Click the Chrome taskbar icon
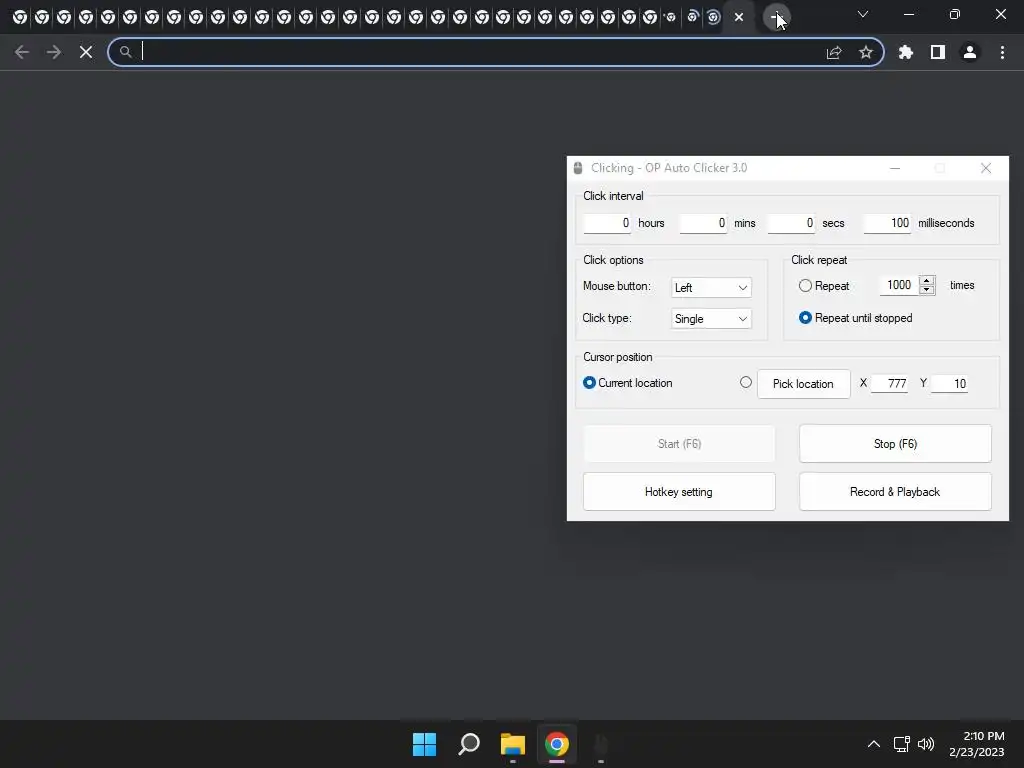1024x768 pixels. coord(556,744)
